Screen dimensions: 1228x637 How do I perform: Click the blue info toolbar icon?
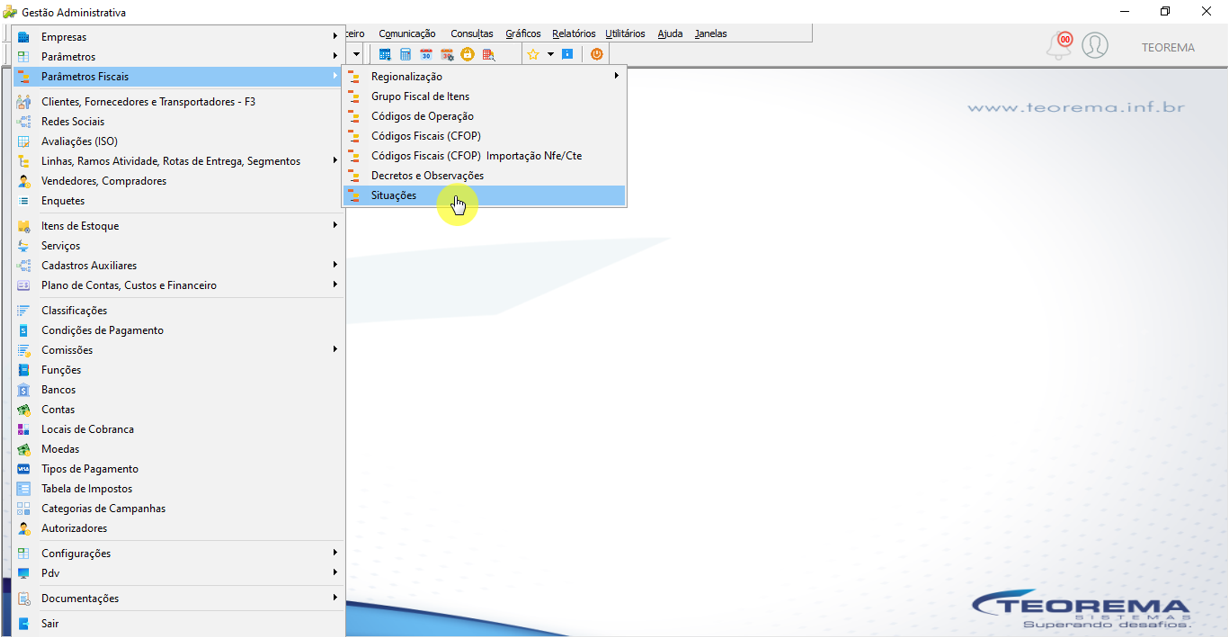(x=567, y=54)
